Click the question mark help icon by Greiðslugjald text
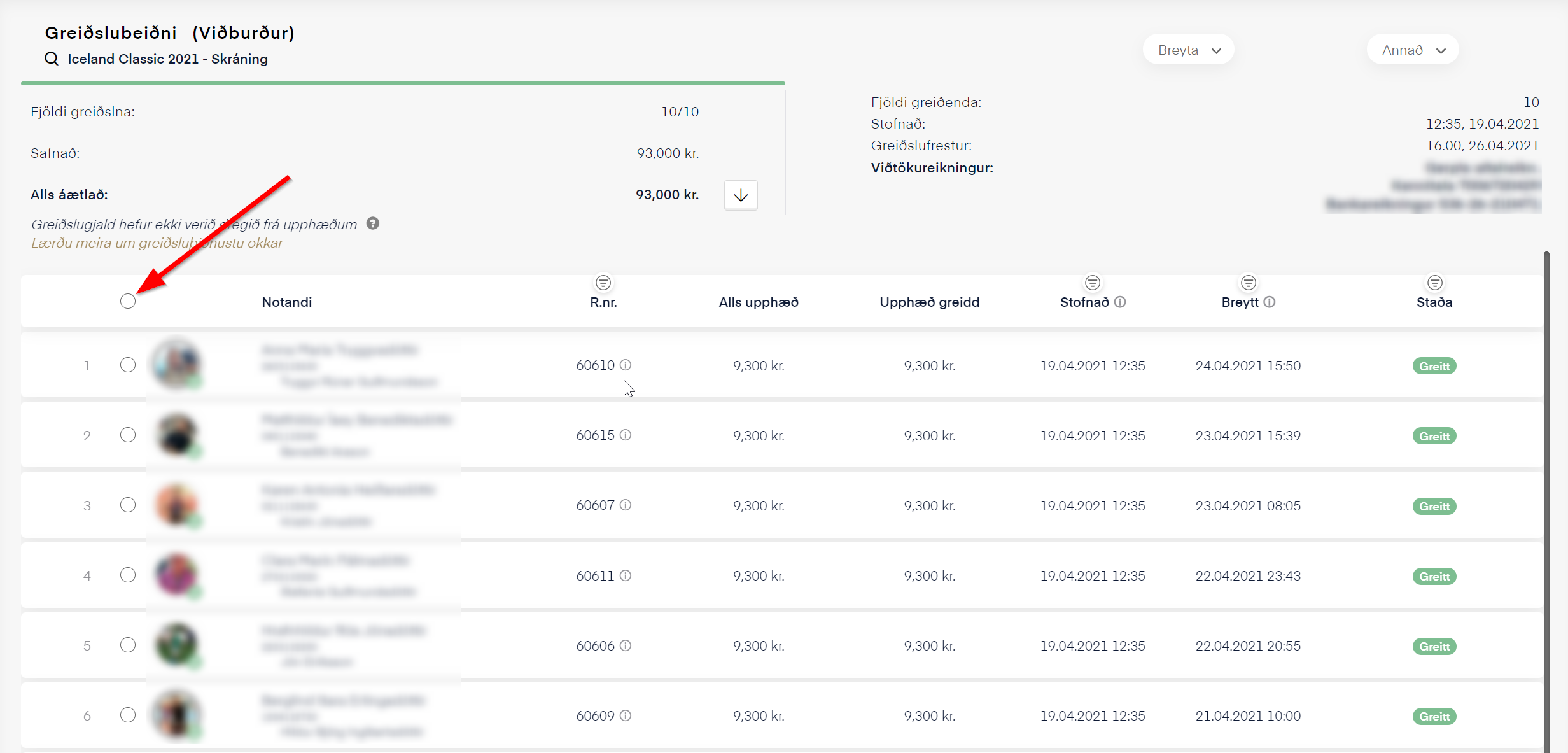 pos(373,223)
